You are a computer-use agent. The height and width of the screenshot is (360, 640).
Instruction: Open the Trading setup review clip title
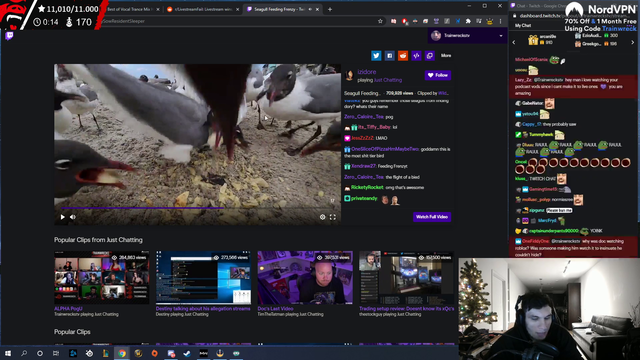pos(407,309)
